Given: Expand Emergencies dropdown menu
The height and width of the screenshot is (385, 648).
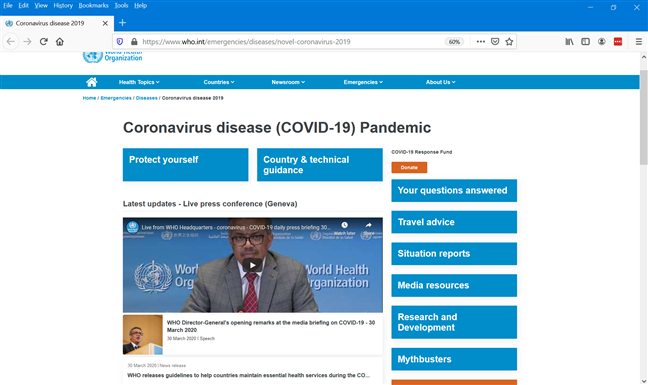Looking at the screenshot, I should [x=363, y=82].
